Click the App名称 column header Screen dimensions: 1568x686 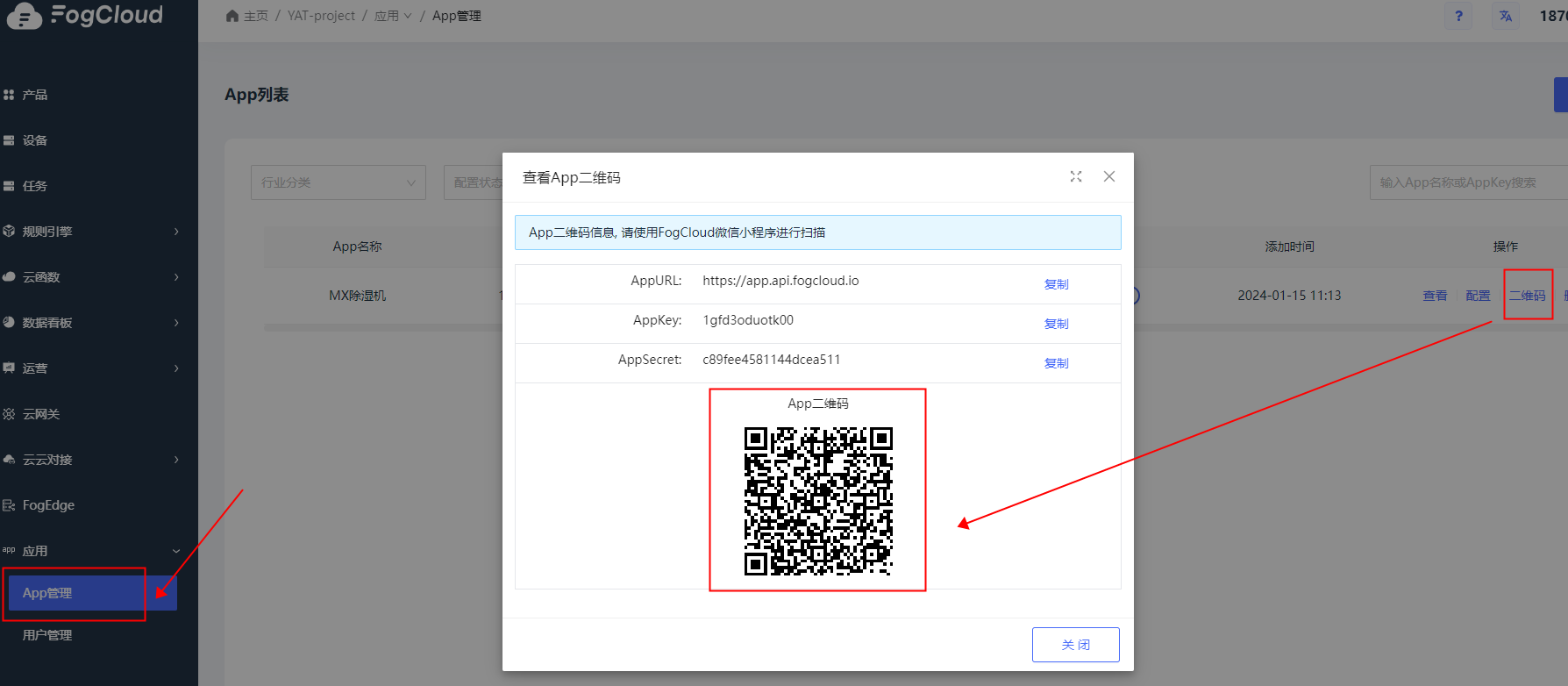tap(357, 247)
